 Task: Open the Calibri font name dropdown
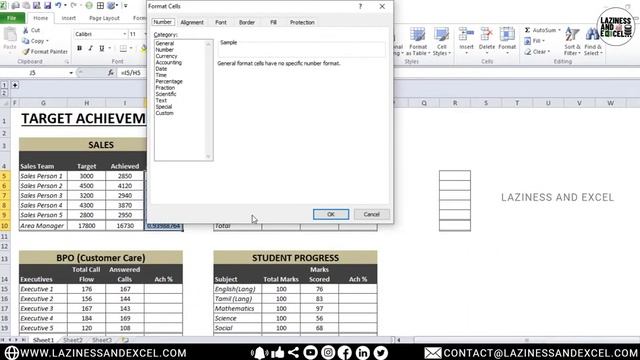click(x=124, y=34)
